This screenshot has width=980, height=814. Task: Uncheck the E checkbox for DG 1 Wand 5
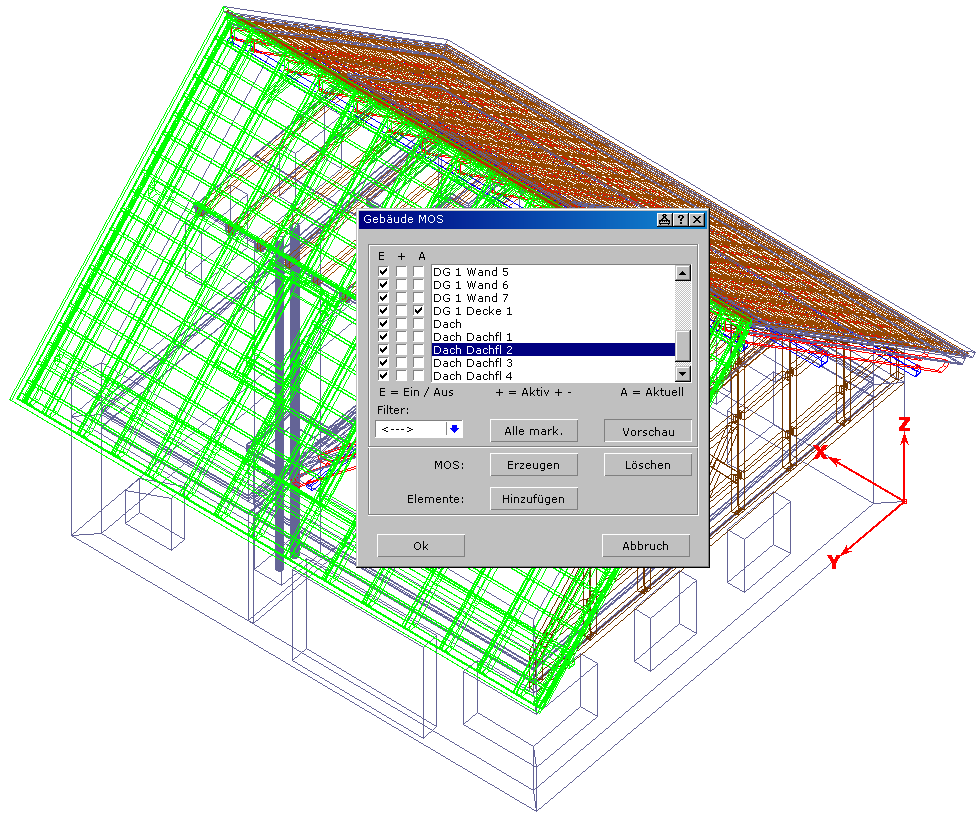click(x=383, y=272)
